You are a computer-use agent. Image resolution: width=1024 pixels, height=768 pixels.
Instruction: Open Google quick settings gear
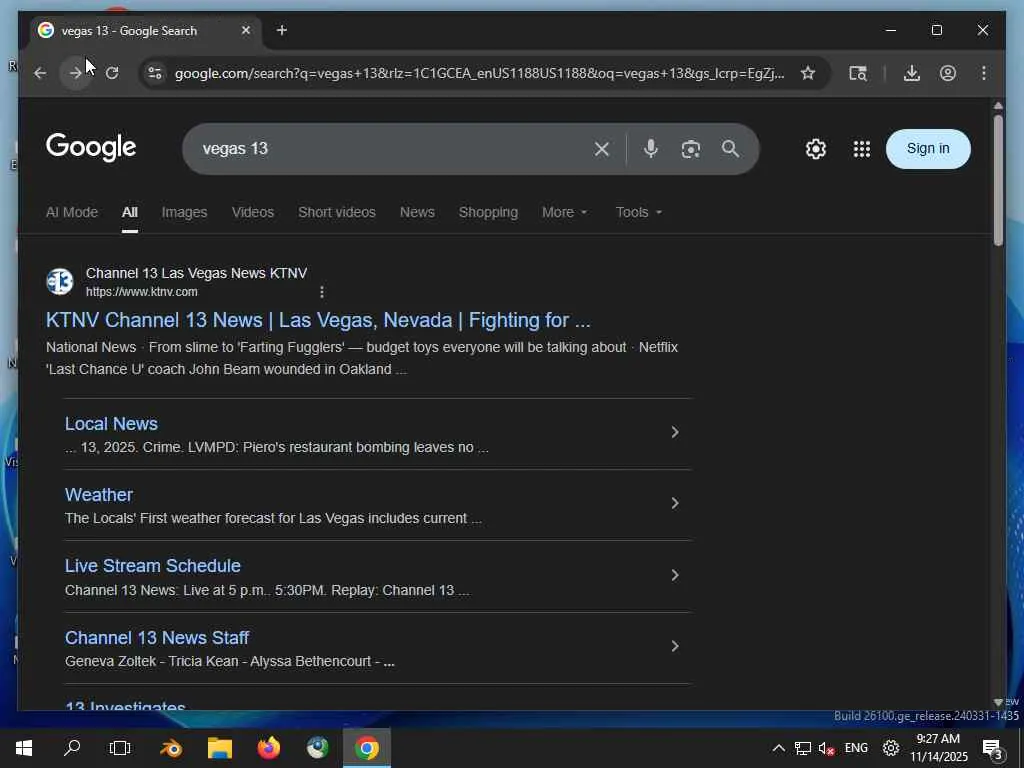pos(816,149)
